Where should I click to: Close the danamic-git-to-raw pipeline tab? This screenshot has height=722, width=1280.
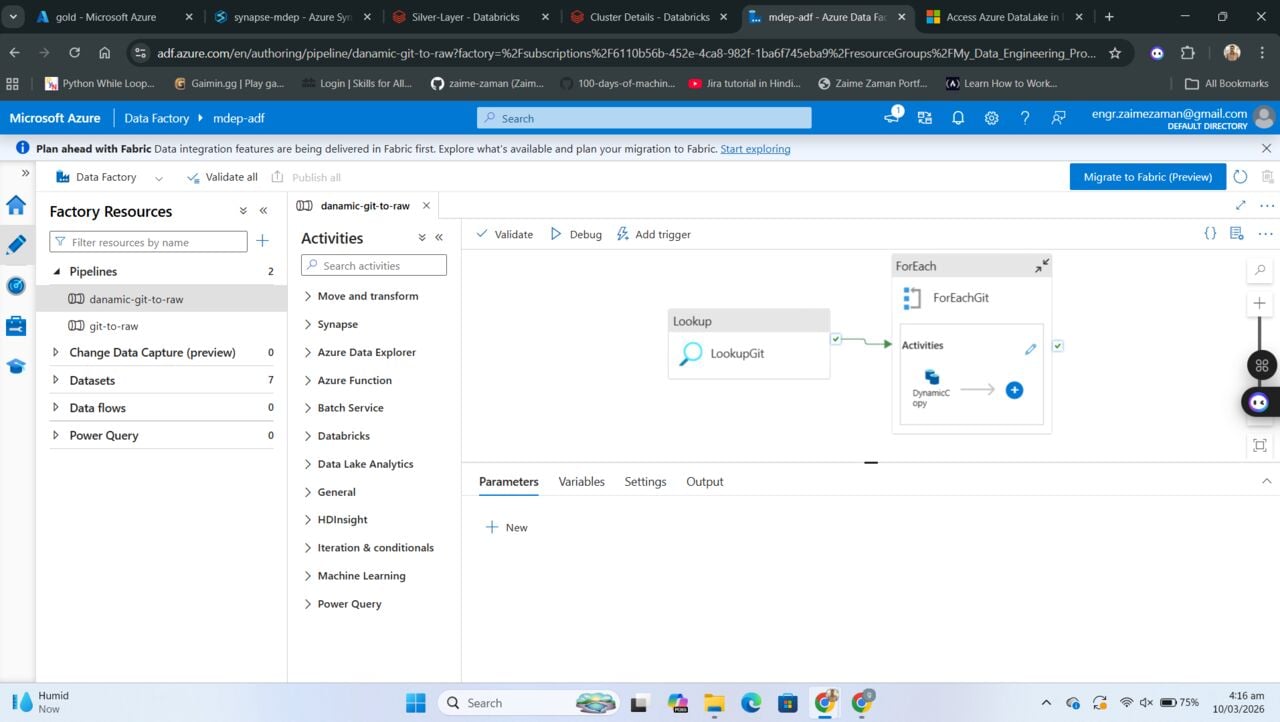click(x=426, y=206)
